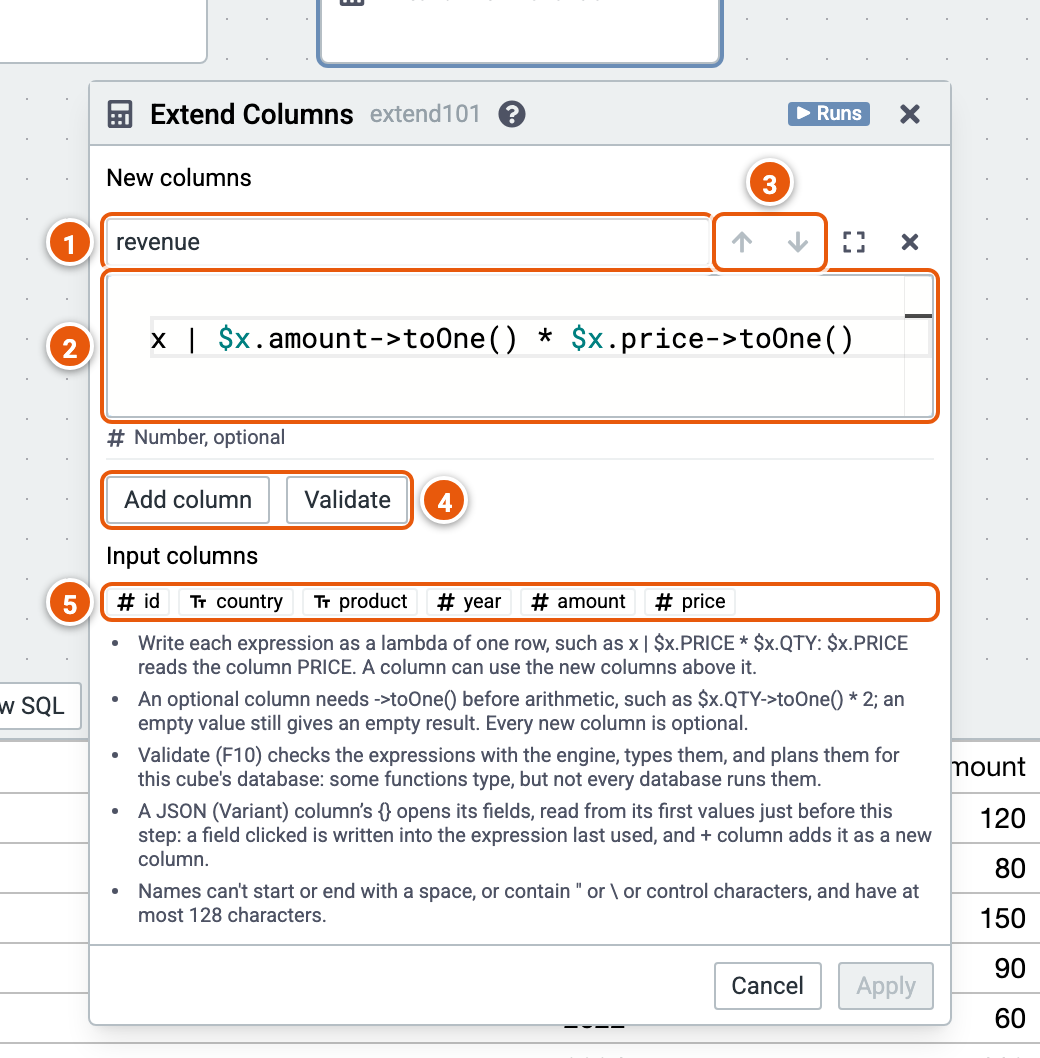
Task: Click the Cancel button
Action: coord(767,986)
